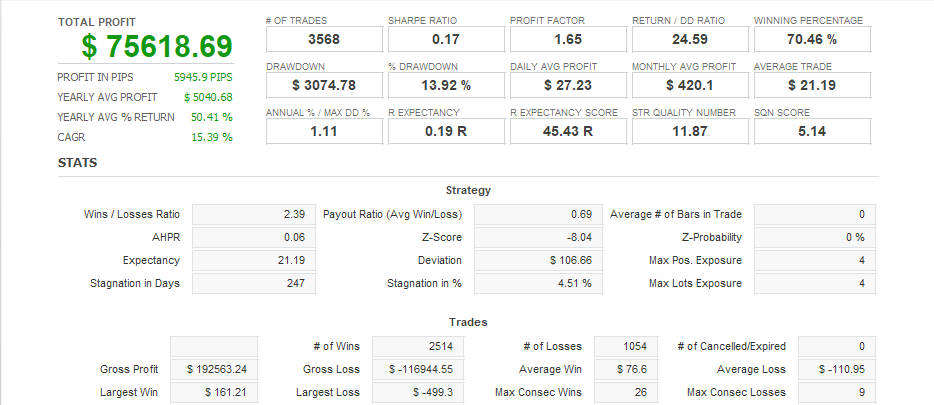Select the R Expectancy Score value box
The height and width of the screenshot is (405, 934).
(x=568, y=131)
